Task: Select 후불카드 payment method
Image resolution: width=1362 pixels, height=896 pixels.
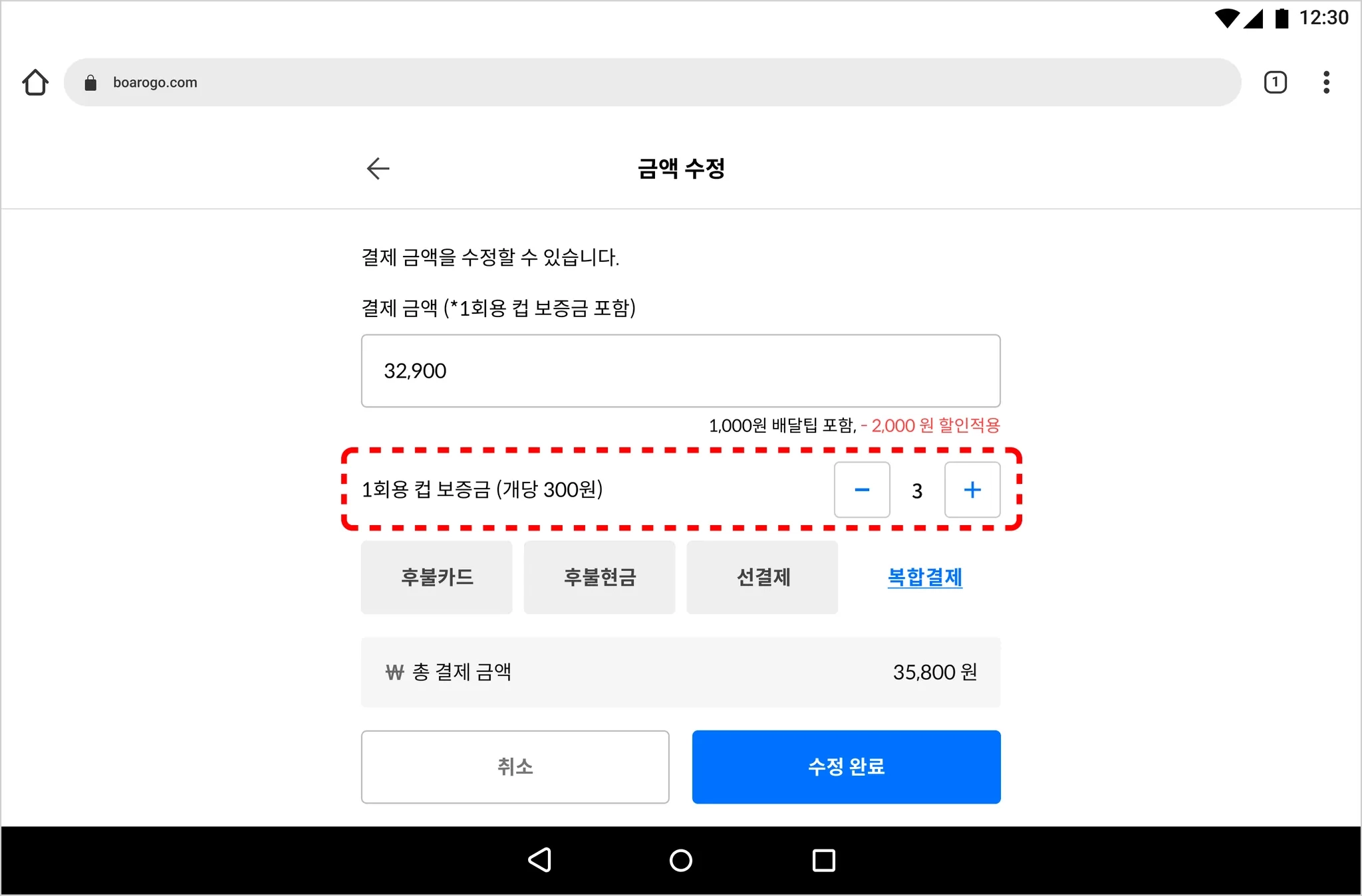Action: point(436,577)
